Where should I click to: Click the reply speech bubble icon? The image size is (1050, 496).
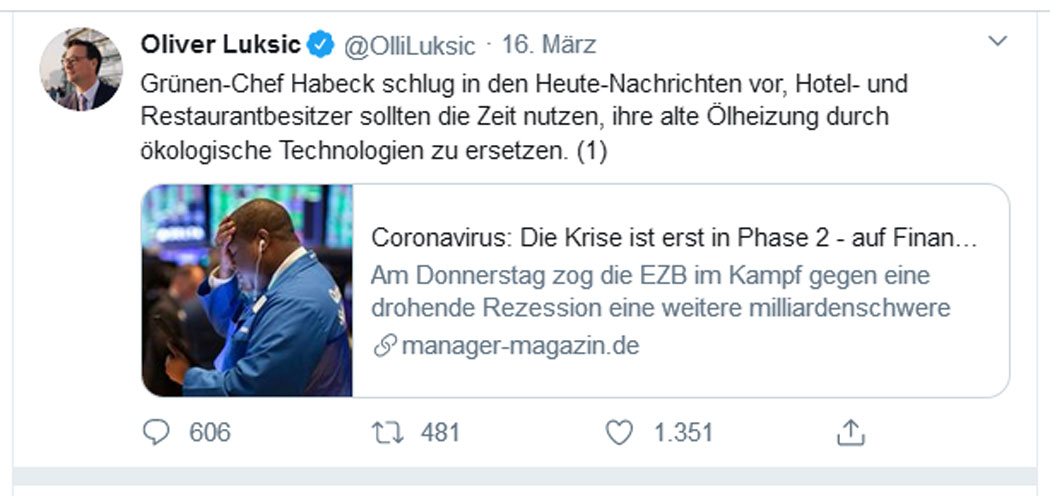tap(157, 432)
